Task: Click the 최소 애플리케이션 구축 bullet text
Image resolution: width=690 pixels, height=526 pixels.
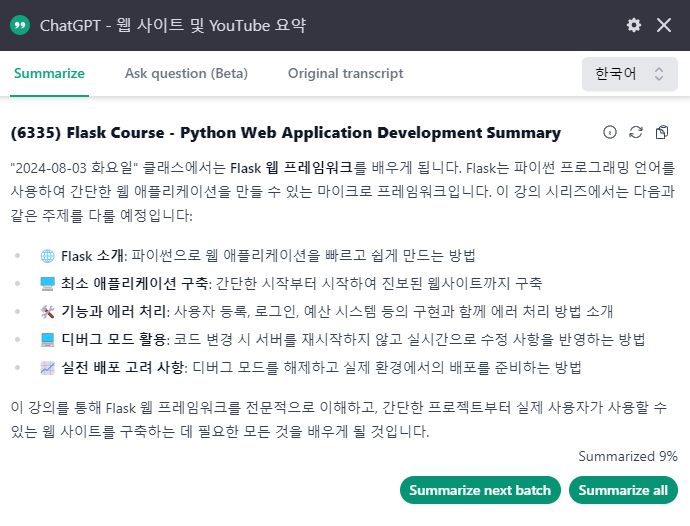Action: point(301,283)
